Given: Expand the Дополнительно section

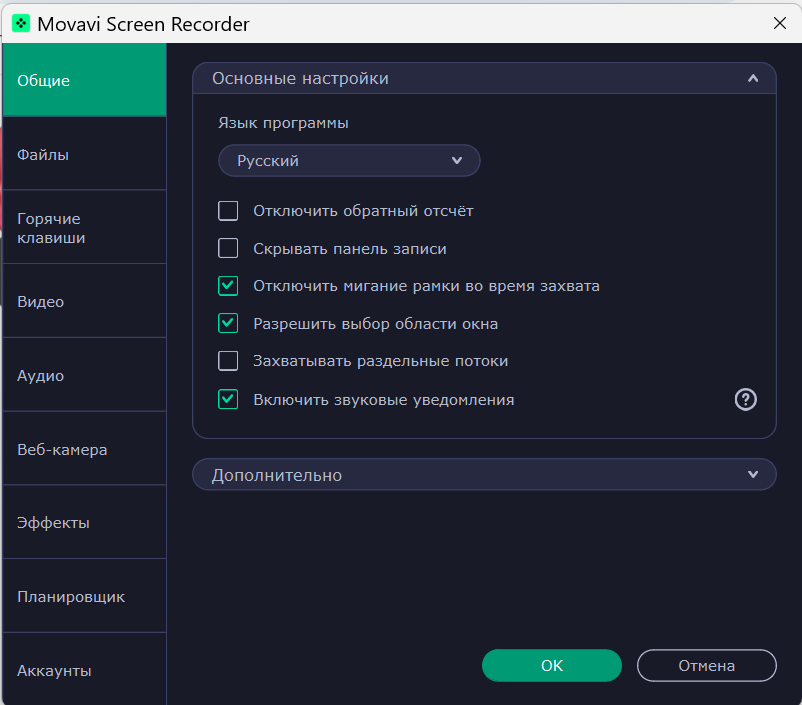Looking at the screenshot, I should [x=484, y=475].
